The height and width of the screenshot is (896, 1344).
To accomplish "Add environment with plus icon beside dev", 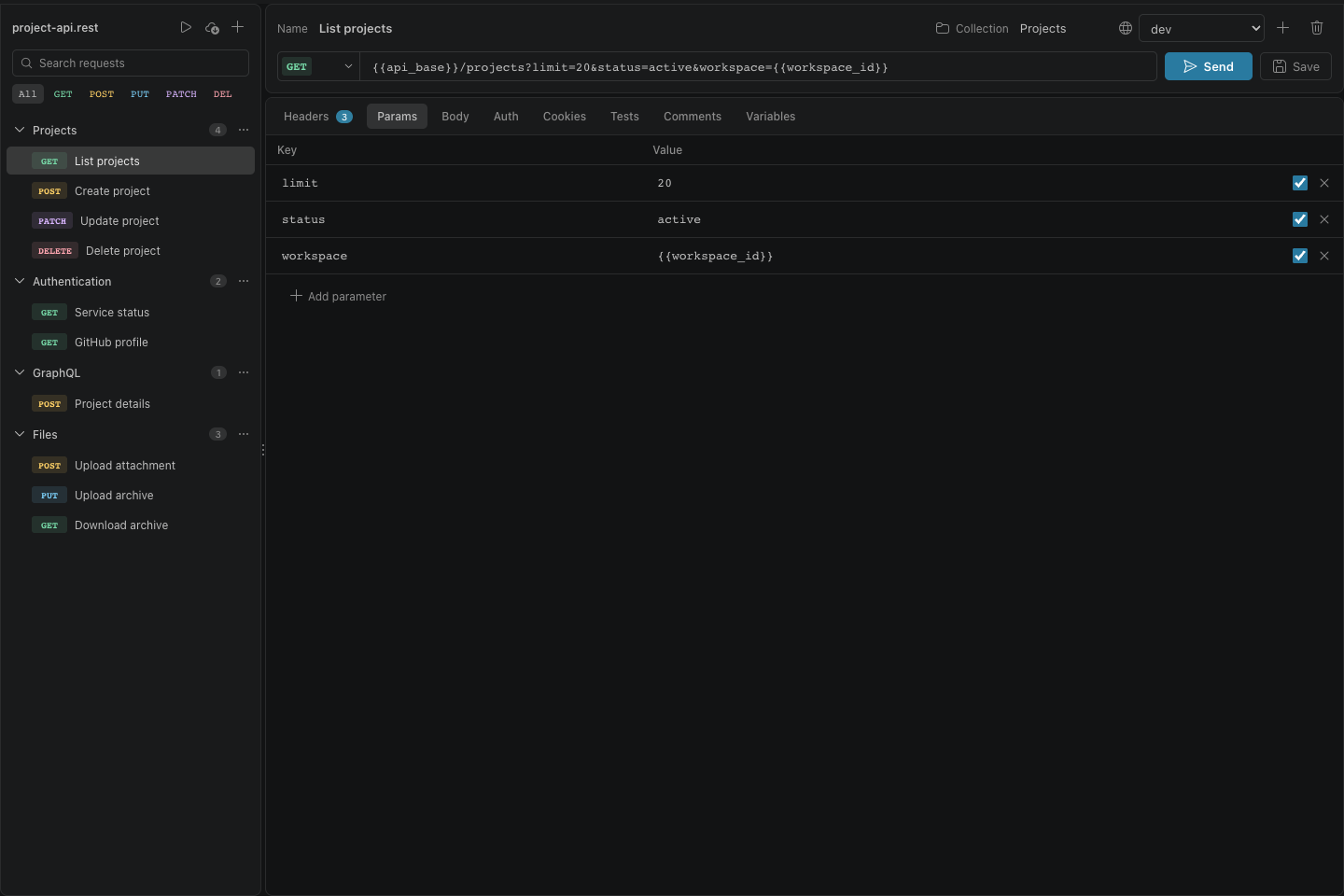I will 1282,28.
